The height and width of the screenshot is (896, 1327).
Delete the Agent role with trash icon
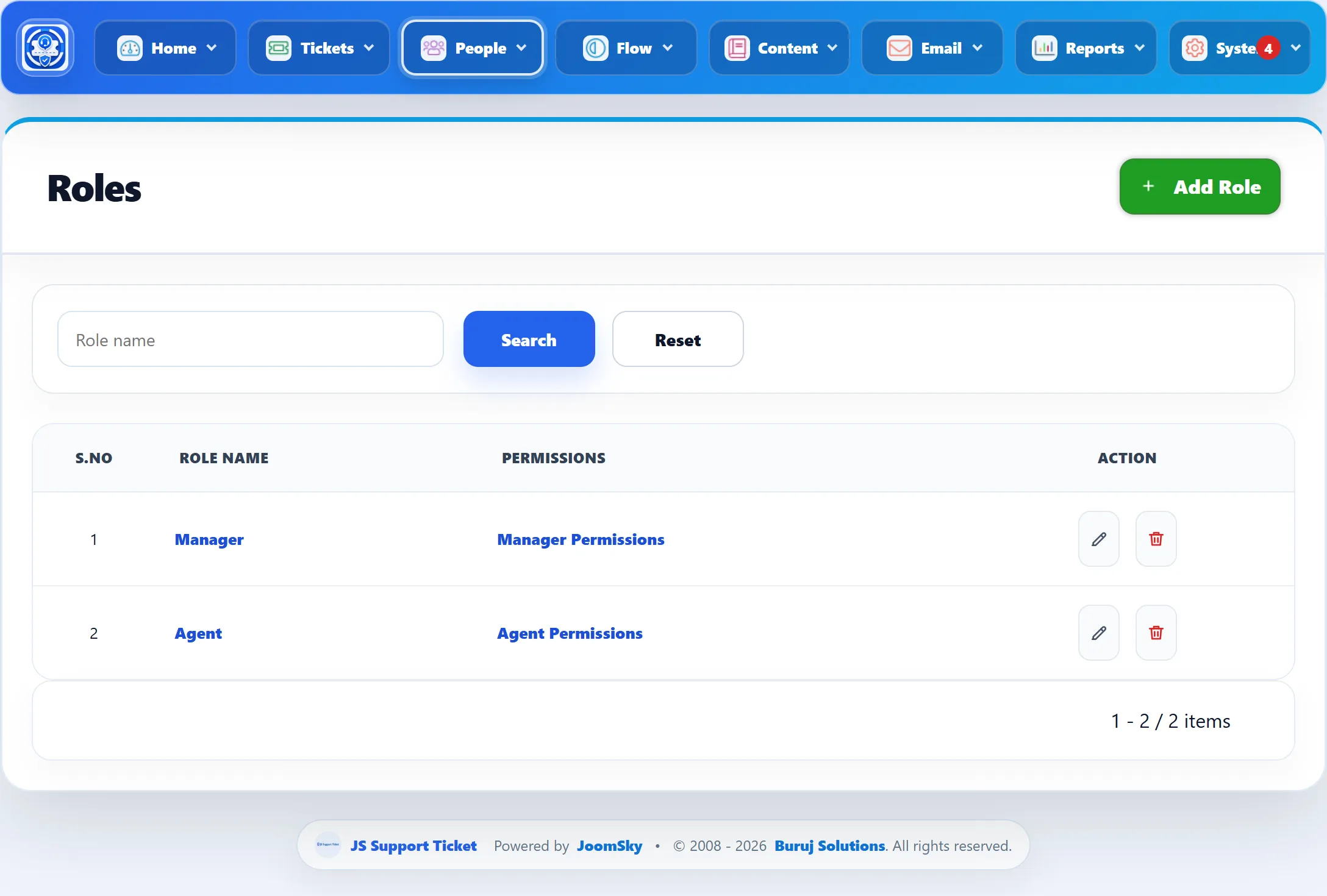coord(1156,633)
